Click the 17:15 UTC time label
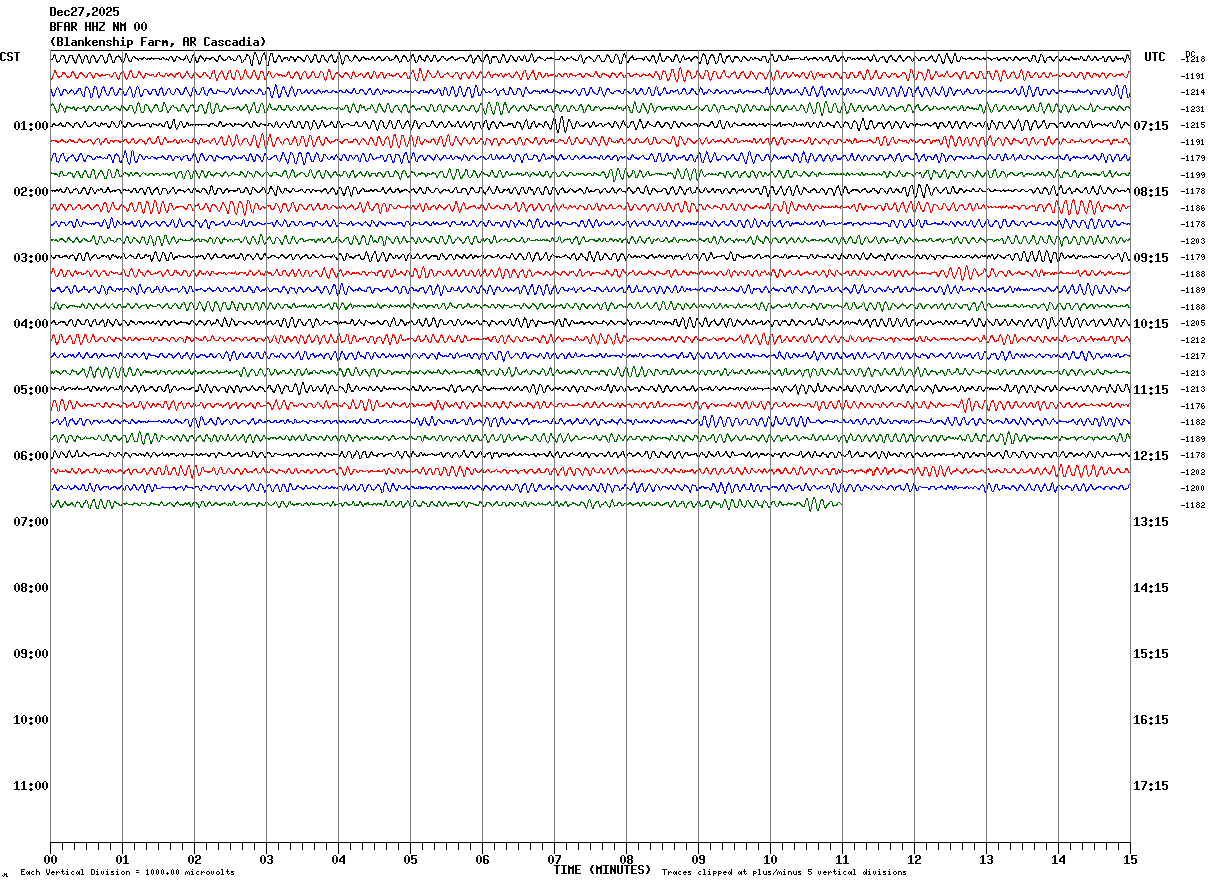The image size is (1210, 886). [x=1151, y=786]
